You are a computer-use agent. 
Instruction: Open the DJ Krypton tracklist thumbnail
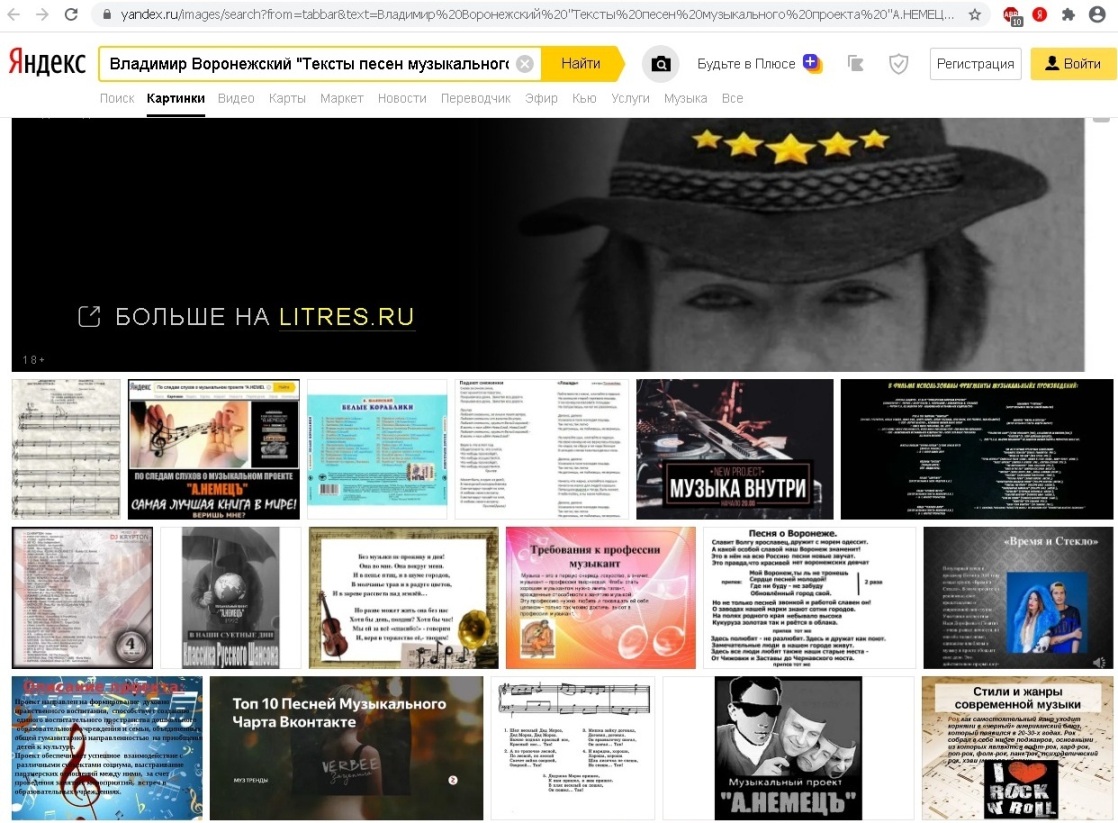[x=83, y=598]
